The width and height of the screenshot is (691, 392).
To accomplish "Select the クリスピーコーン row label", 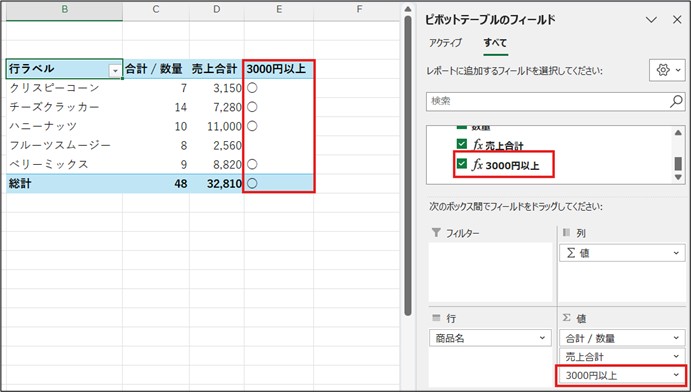I will click(64, 88).
